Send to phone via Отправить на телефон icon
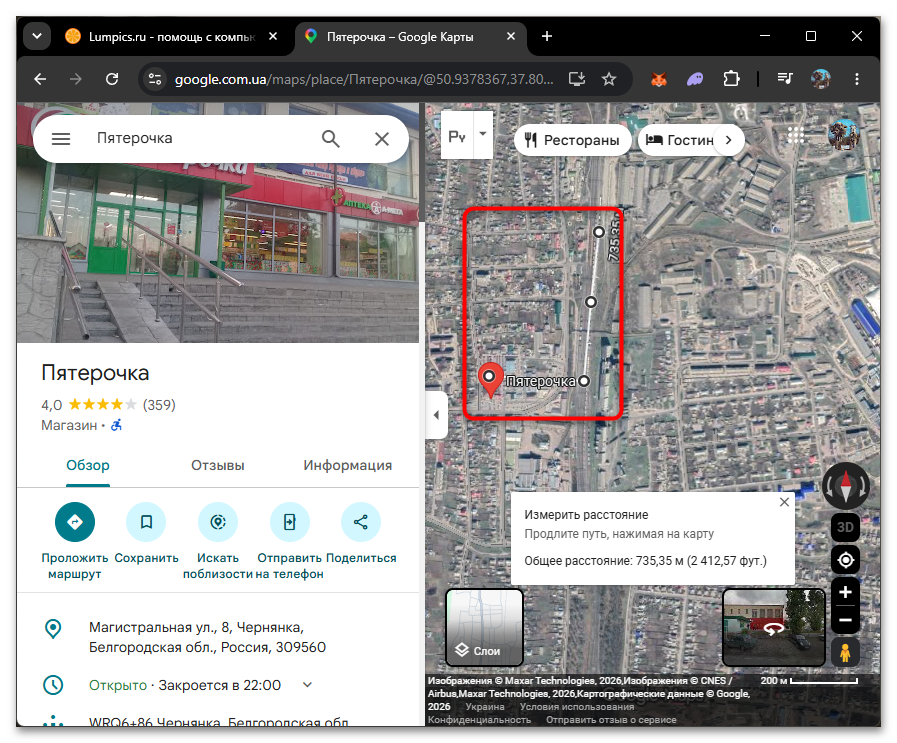 289,522
